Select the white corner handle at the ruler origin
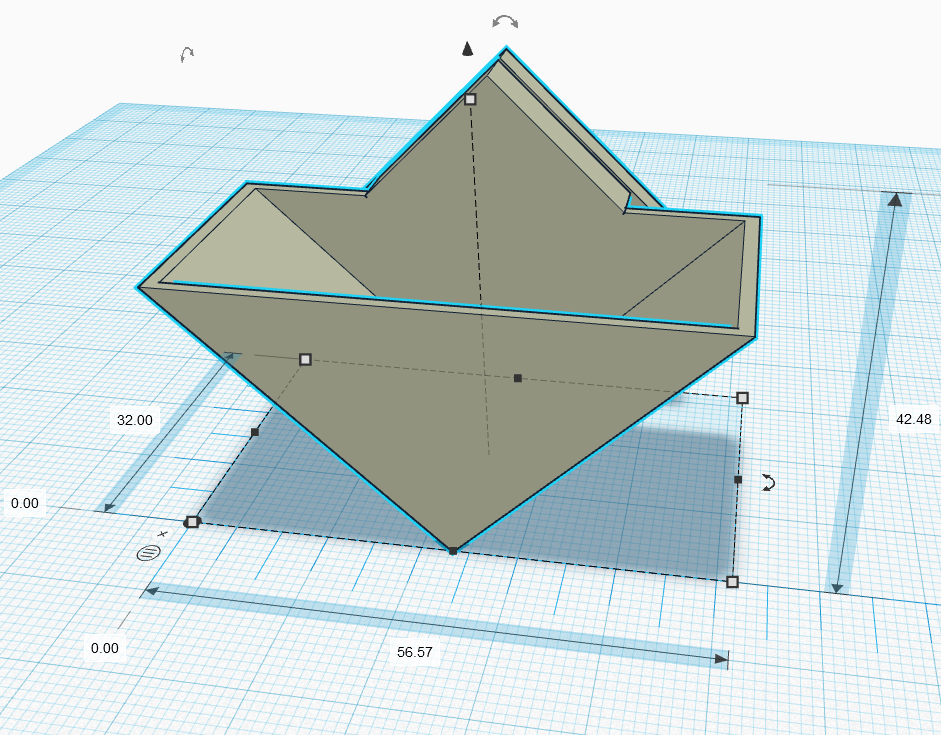The height and width of the screenshot is (735, 941). 192,522
